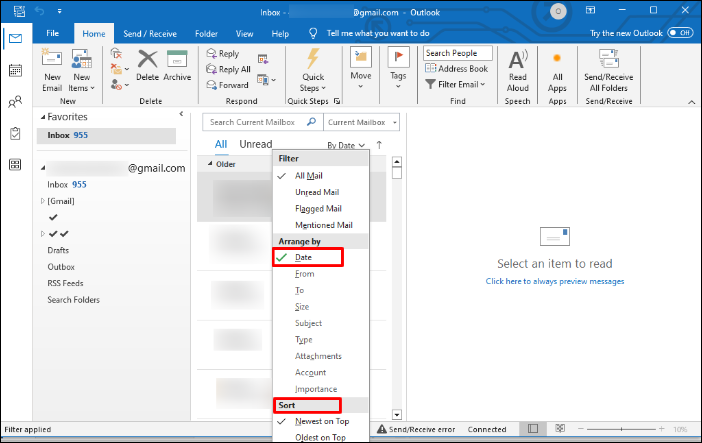This screenshot has height=443, width=702.
Task: Collapse the Older message group
Action: [210, 164]
